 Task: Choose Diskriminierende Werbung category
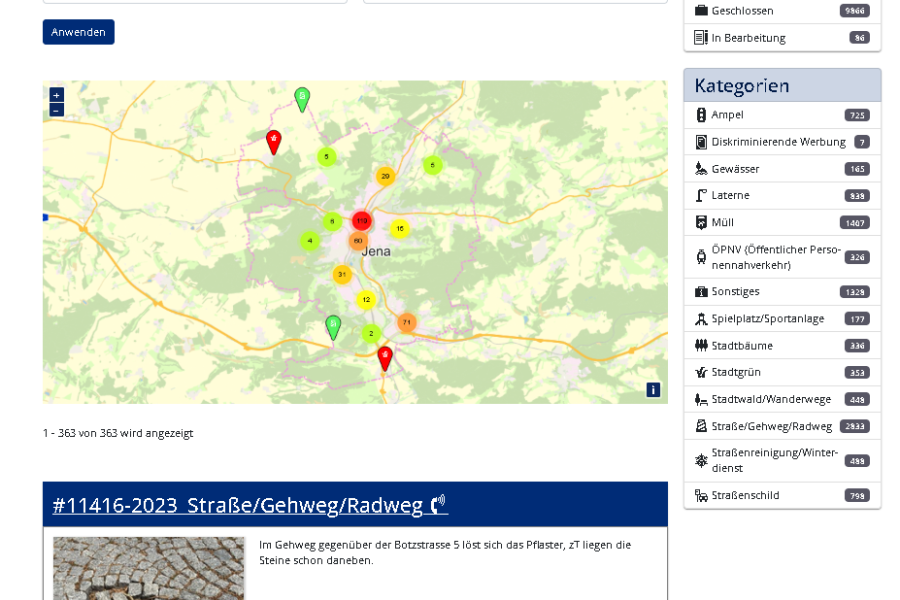pos(782,142)
